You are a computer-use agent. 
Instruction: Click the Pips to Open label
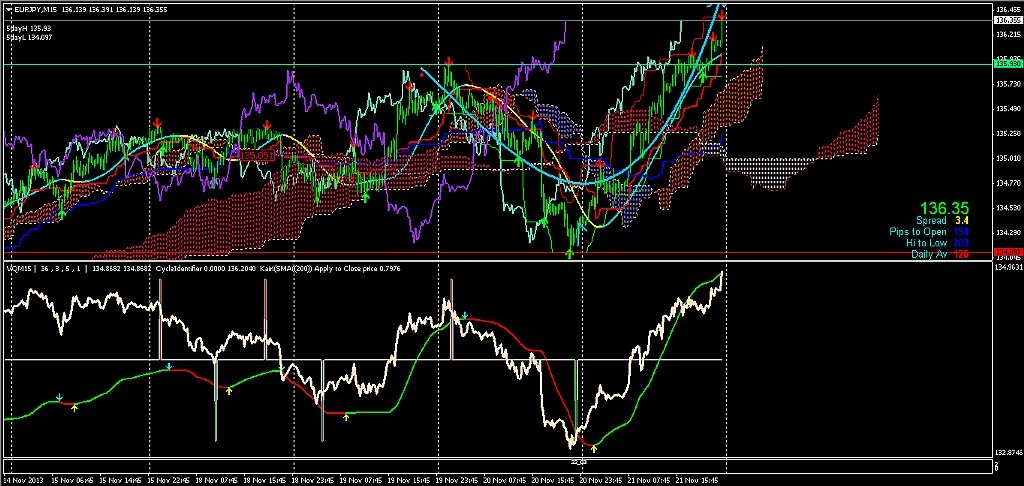point(918,232)
